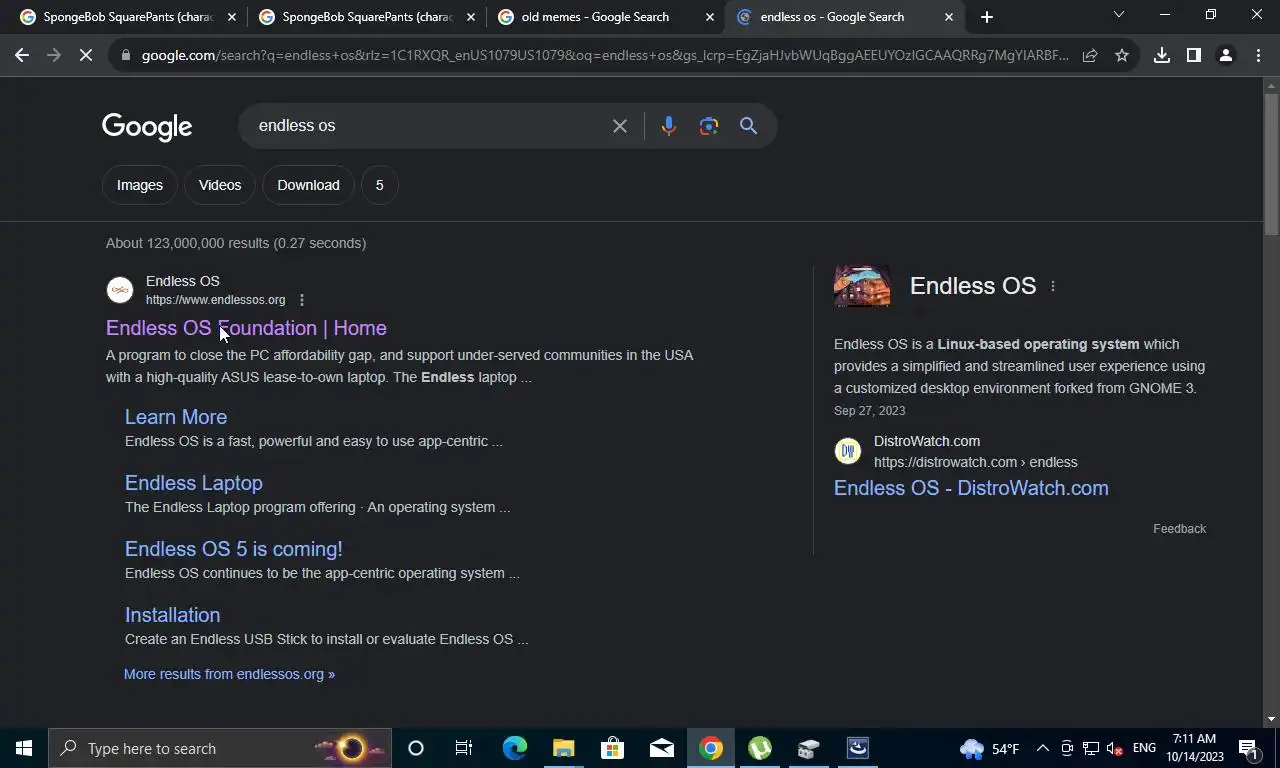Click the page vertical scrollbar thumb
This screenshot has height=768, width=1280.
(1271, 165)
